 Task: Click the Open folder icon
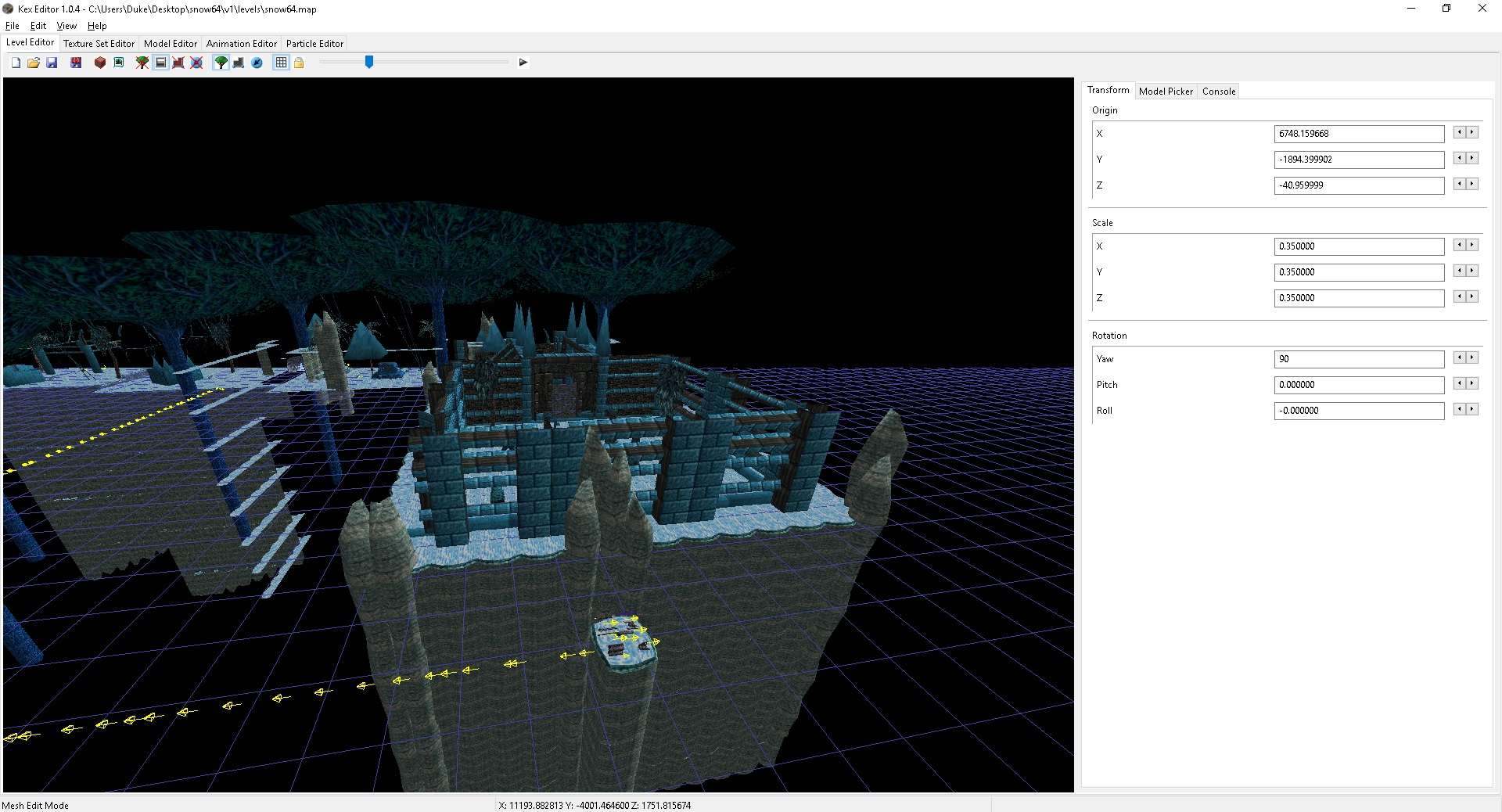pyautogui.click(x=34, y=63)
